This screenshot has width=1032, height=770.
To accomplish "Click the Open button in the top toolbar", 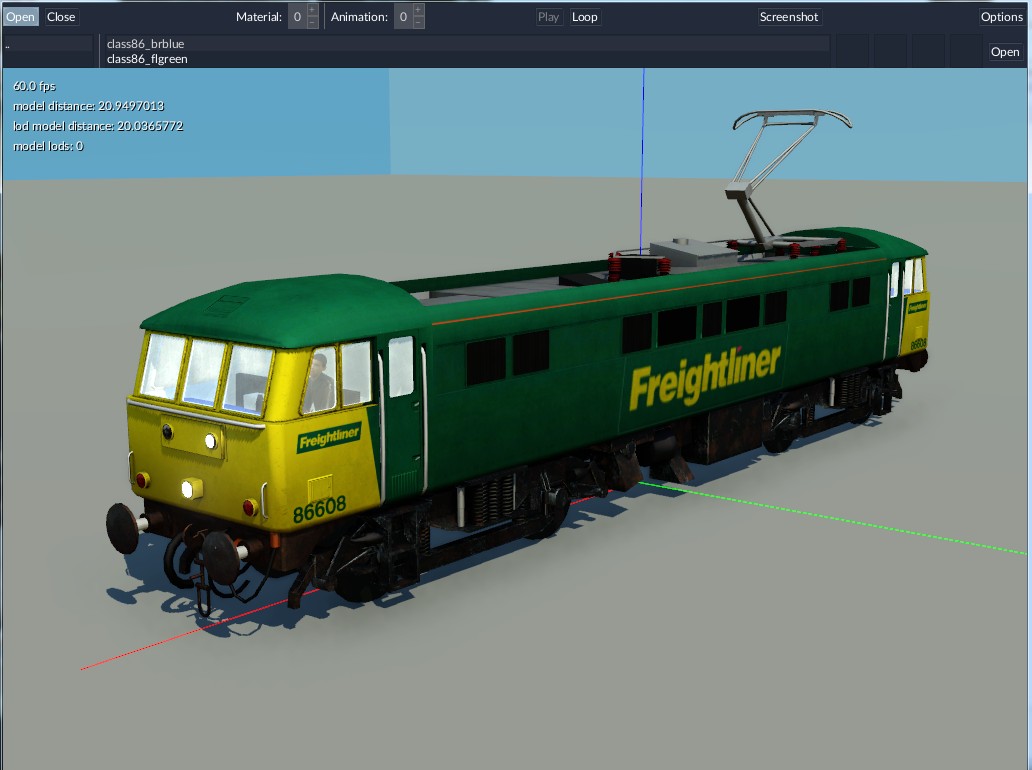I will 20,16.
